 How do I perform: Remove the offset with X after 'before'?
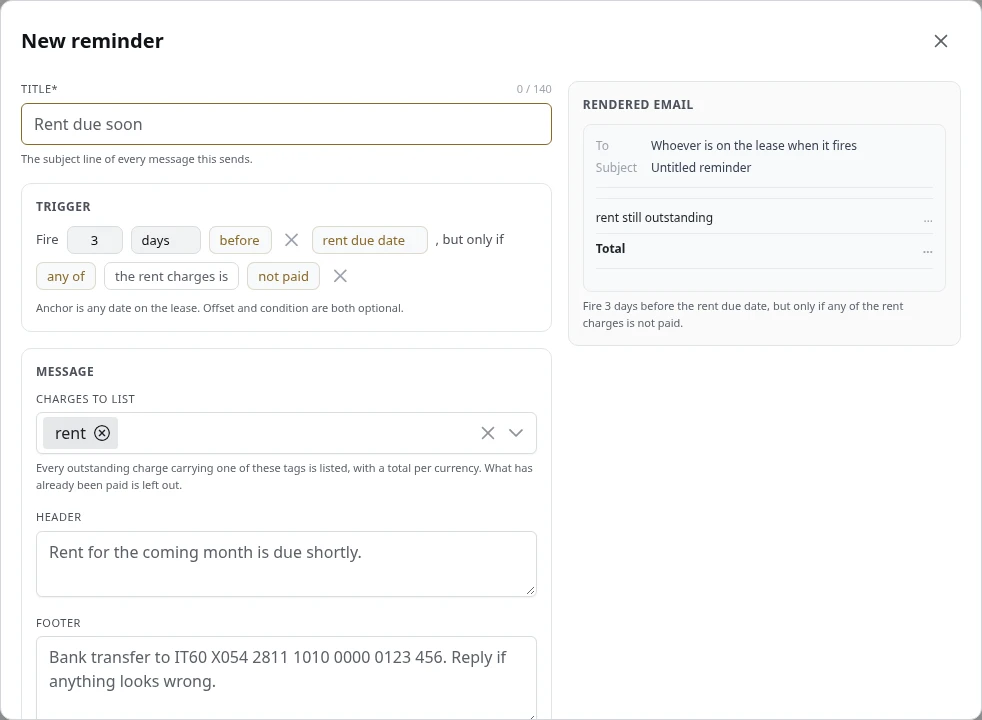pos(291,240)
